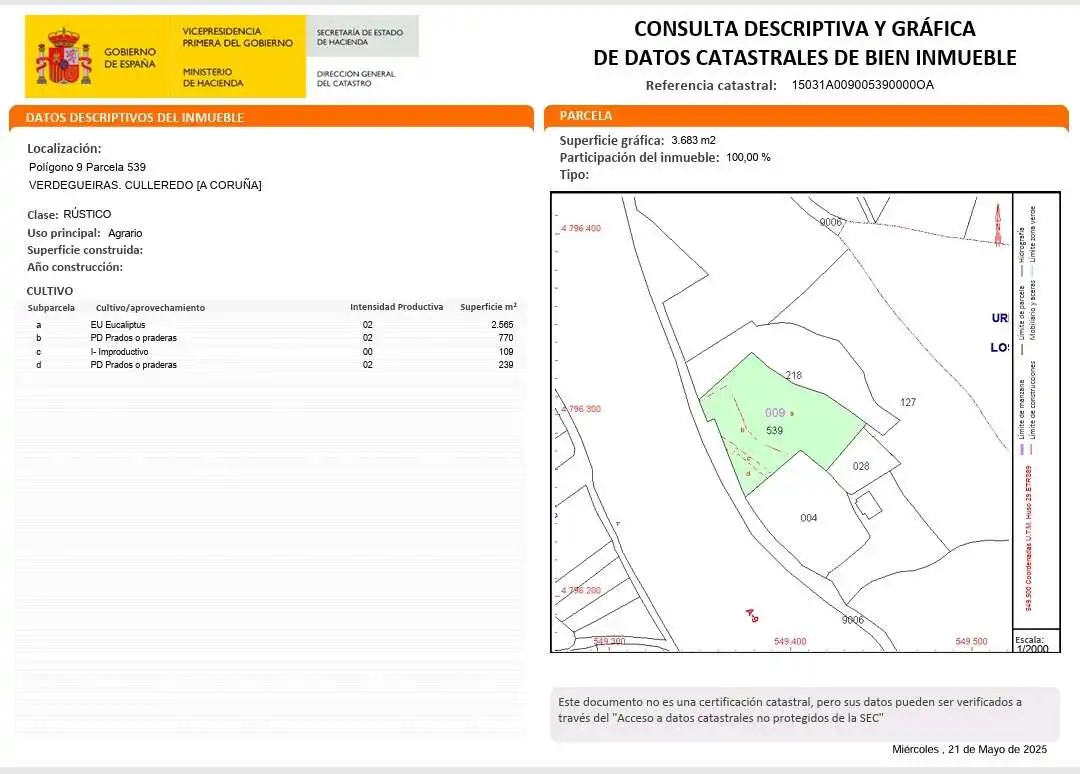This screenshot has height=774, width=1080.
Task: Click the 9006 label at the map bottom
Action: tap(853, 620)
